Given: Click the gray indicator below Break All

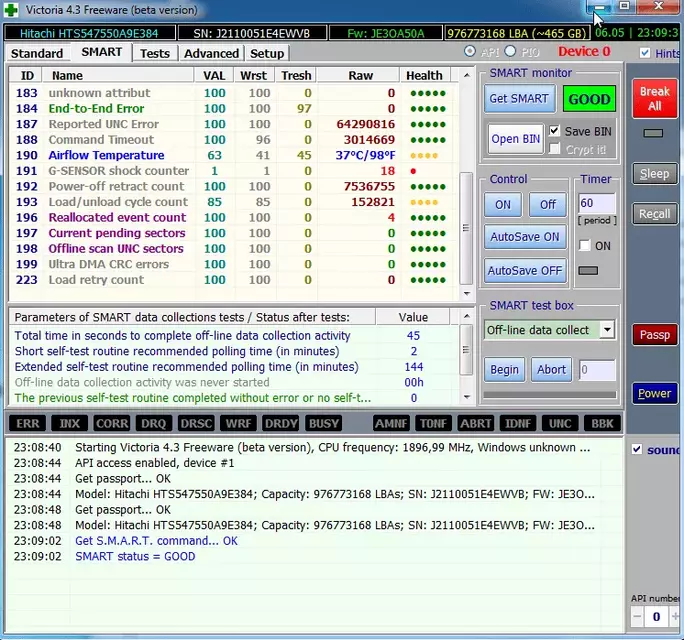Looking at the screenshot, I should tap(653, 133).
